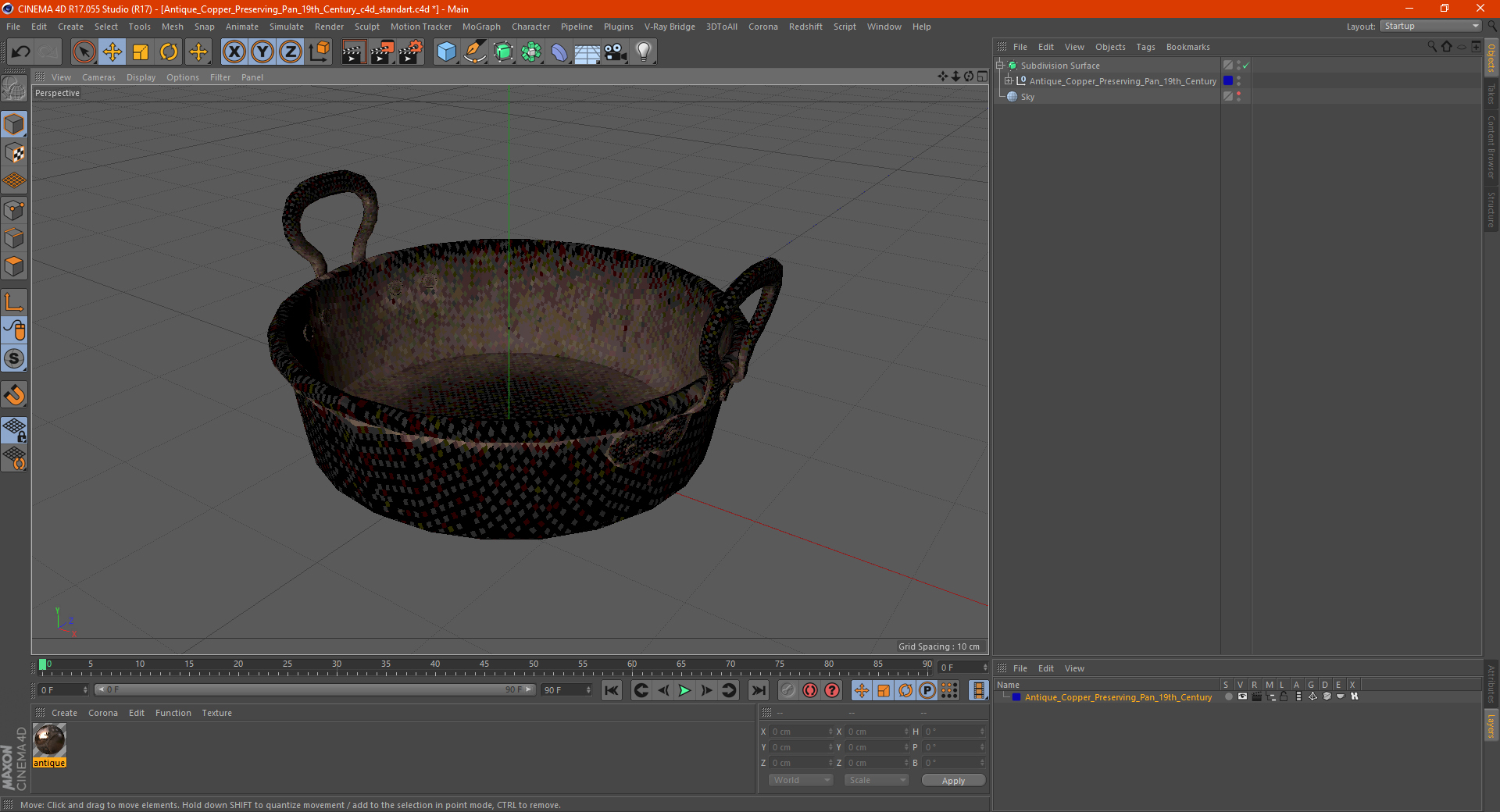Click the coordinate system icon
Screen dimensions: 1500x812
pos(319,52)
